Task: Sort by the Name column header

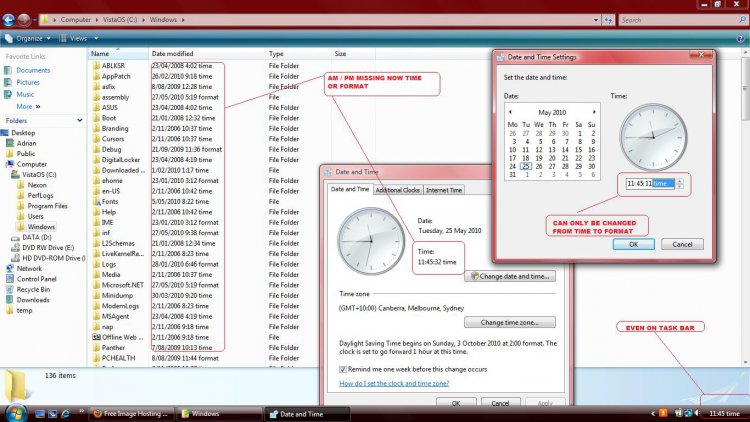Action: coord(118,54)
